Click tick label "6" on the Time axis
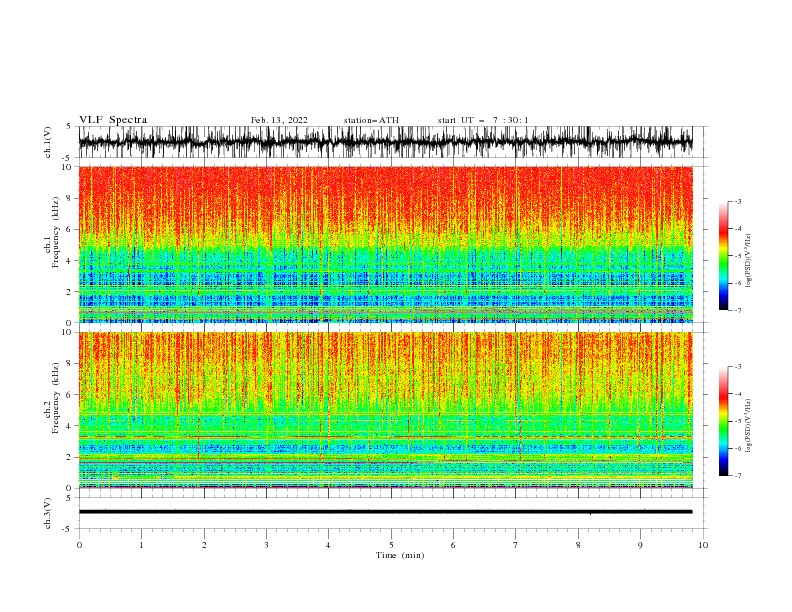This screenshot has width=792, height=612. (x=453, y=545)
